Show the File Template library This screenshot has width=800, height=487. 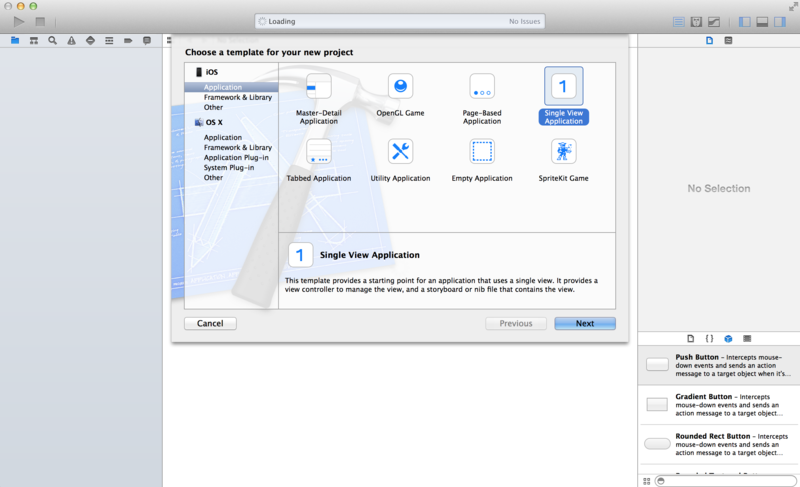tap(691, 339)
